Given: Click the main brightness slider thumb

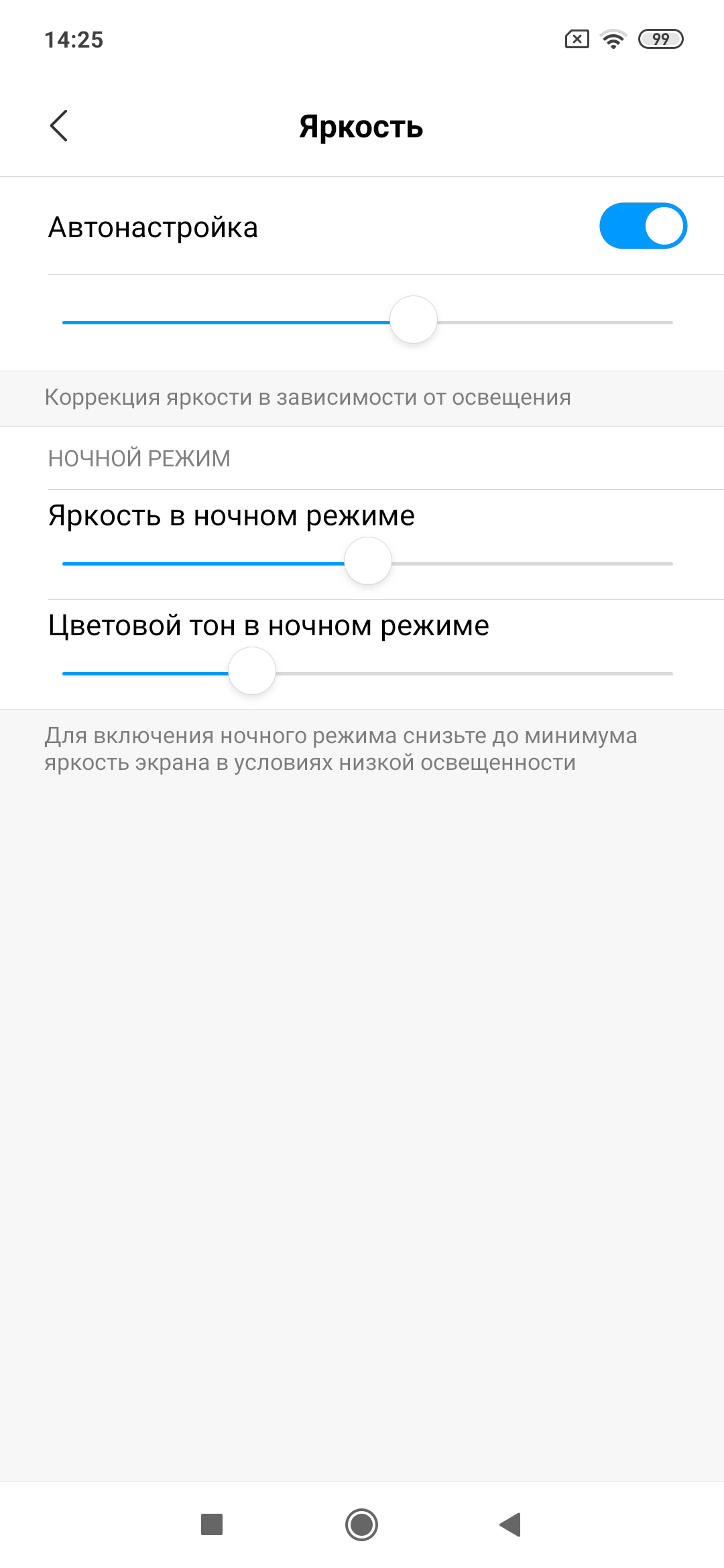Looking at the screenshot, I should point(414,320).
